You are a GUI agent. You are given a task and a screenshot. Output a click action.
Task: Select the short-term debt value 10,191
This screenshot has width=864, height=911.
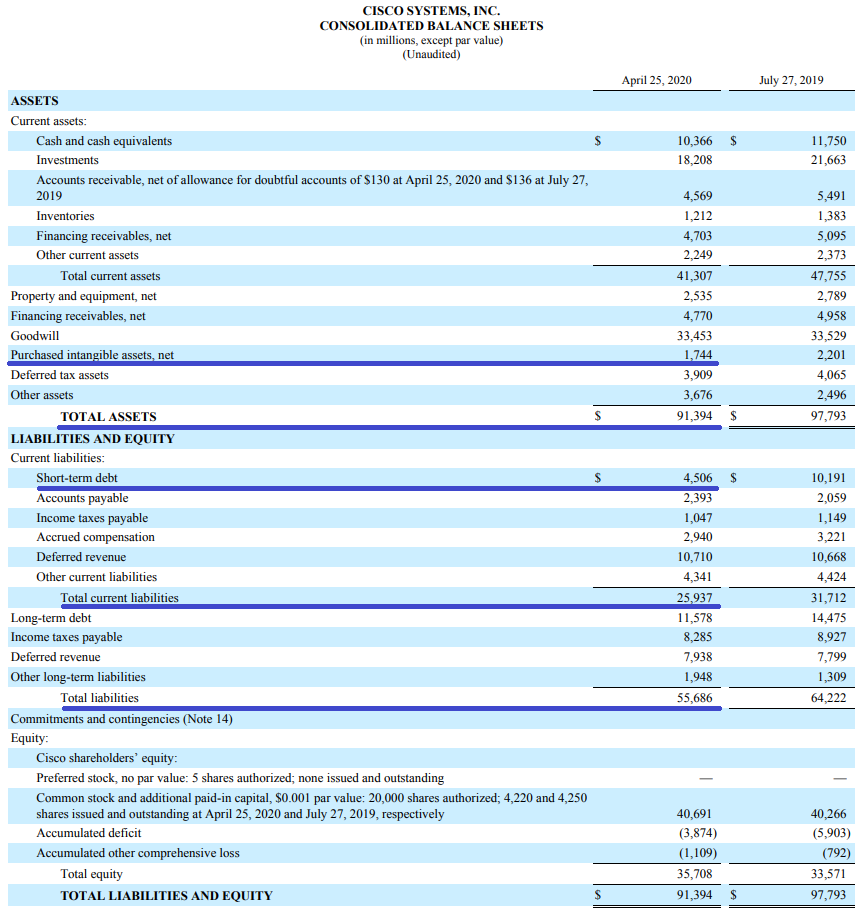tap(829, 478)
